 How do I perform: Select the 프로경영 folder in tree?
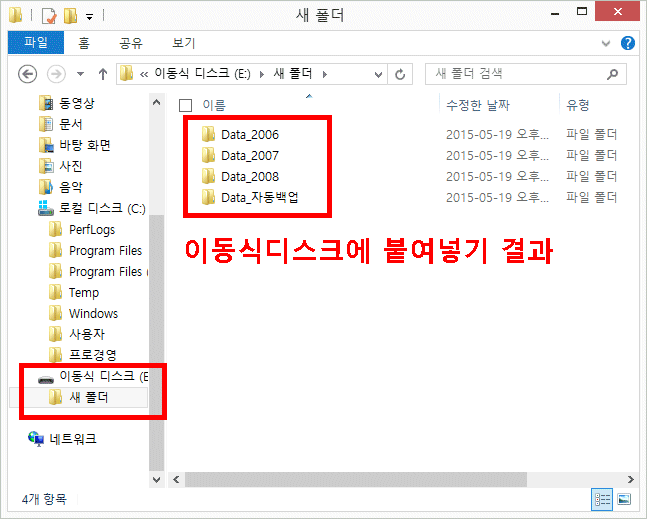pos(83,355)
